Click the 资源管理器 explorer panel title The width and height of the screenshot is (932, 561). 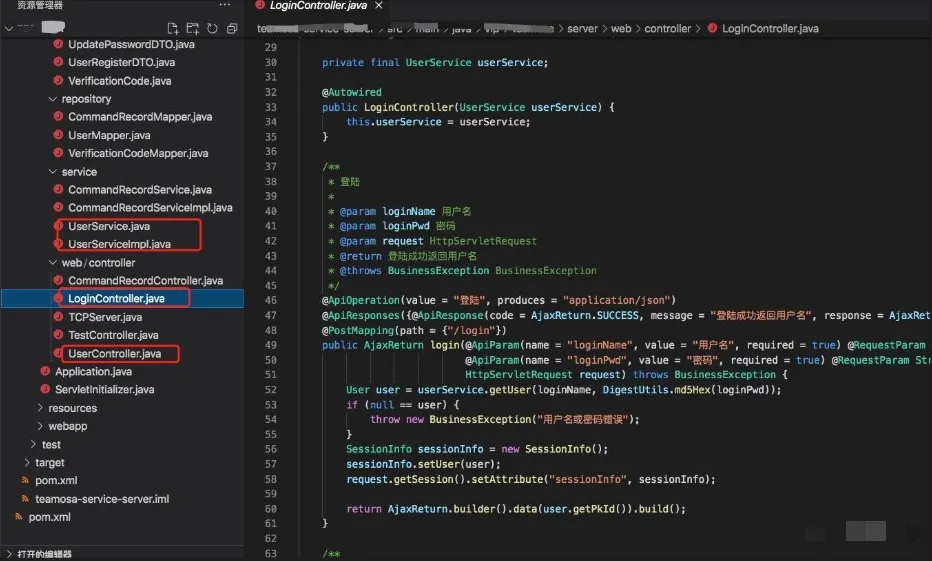(x=39, y=5)
